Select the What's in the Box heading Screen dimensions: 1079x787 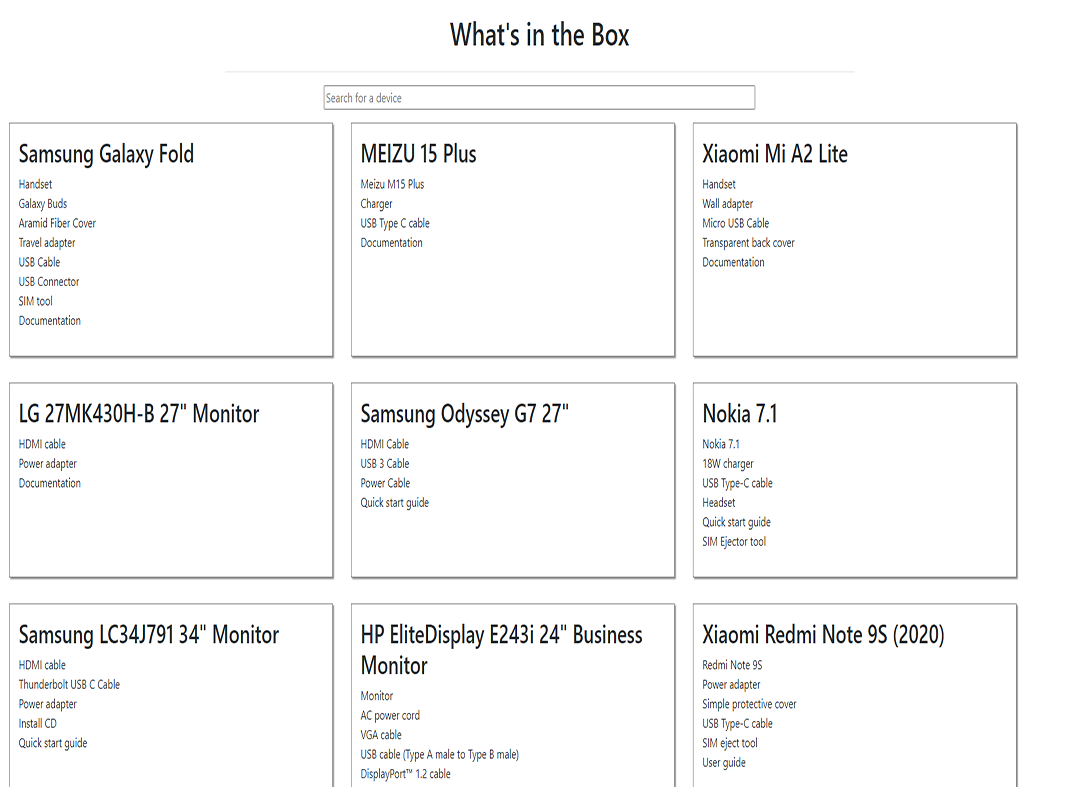[540, 35]
